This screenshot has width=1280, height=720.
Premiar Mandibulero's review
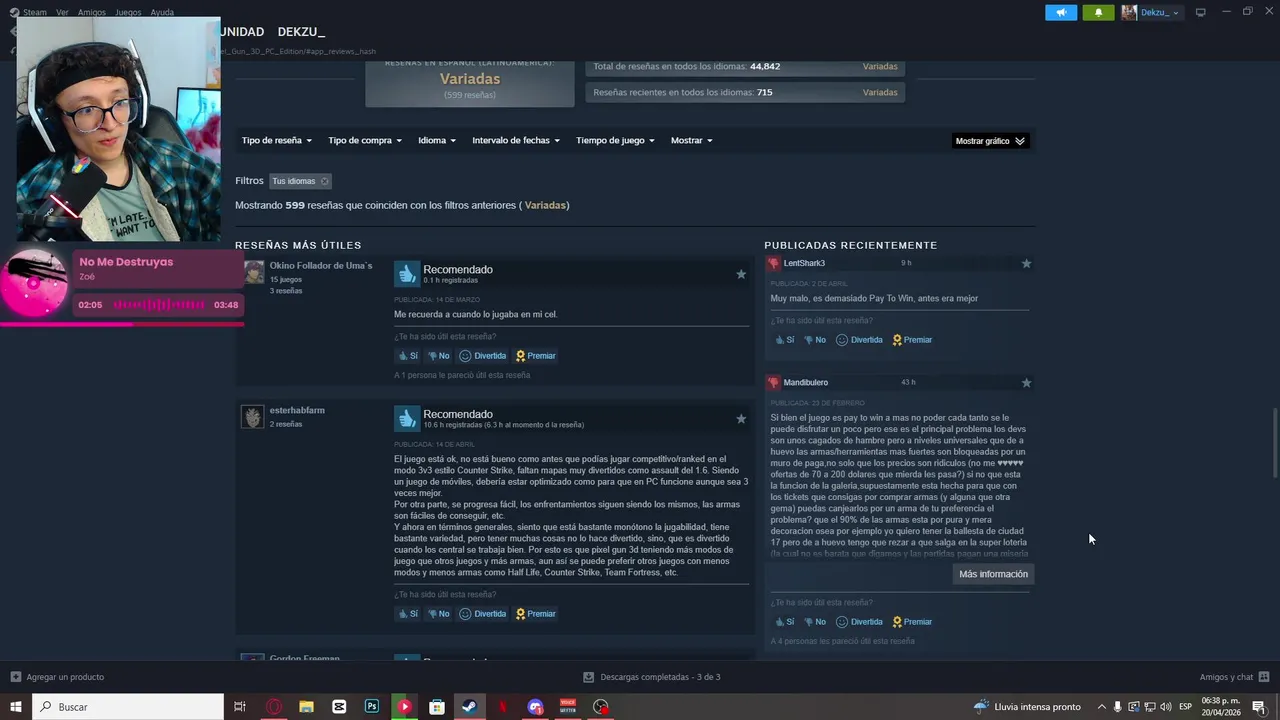click(x=912, y=622)
